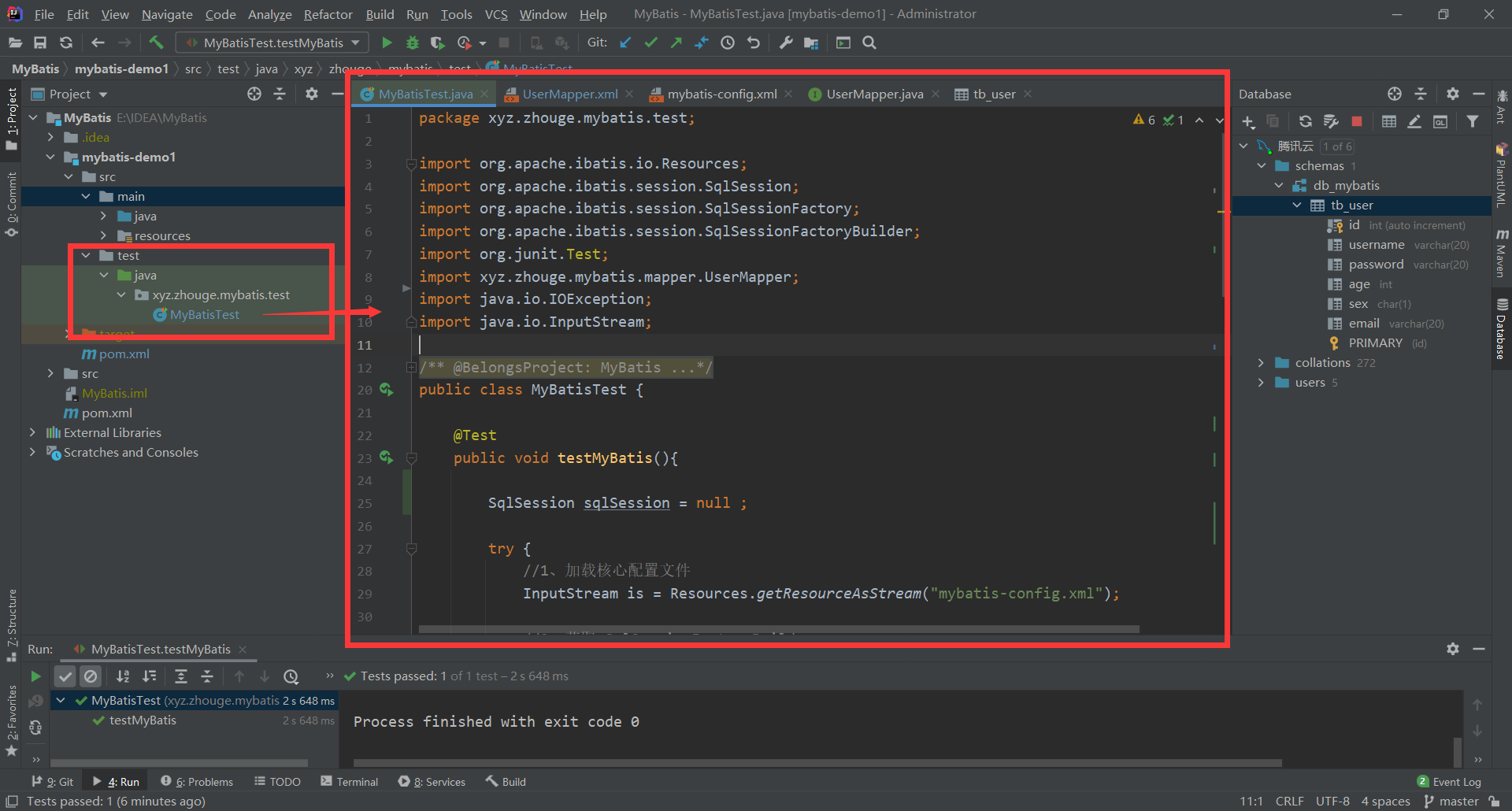Expand the resources folder in Project tree
This screenshot has width=1512, height=811.
[103, 236]
